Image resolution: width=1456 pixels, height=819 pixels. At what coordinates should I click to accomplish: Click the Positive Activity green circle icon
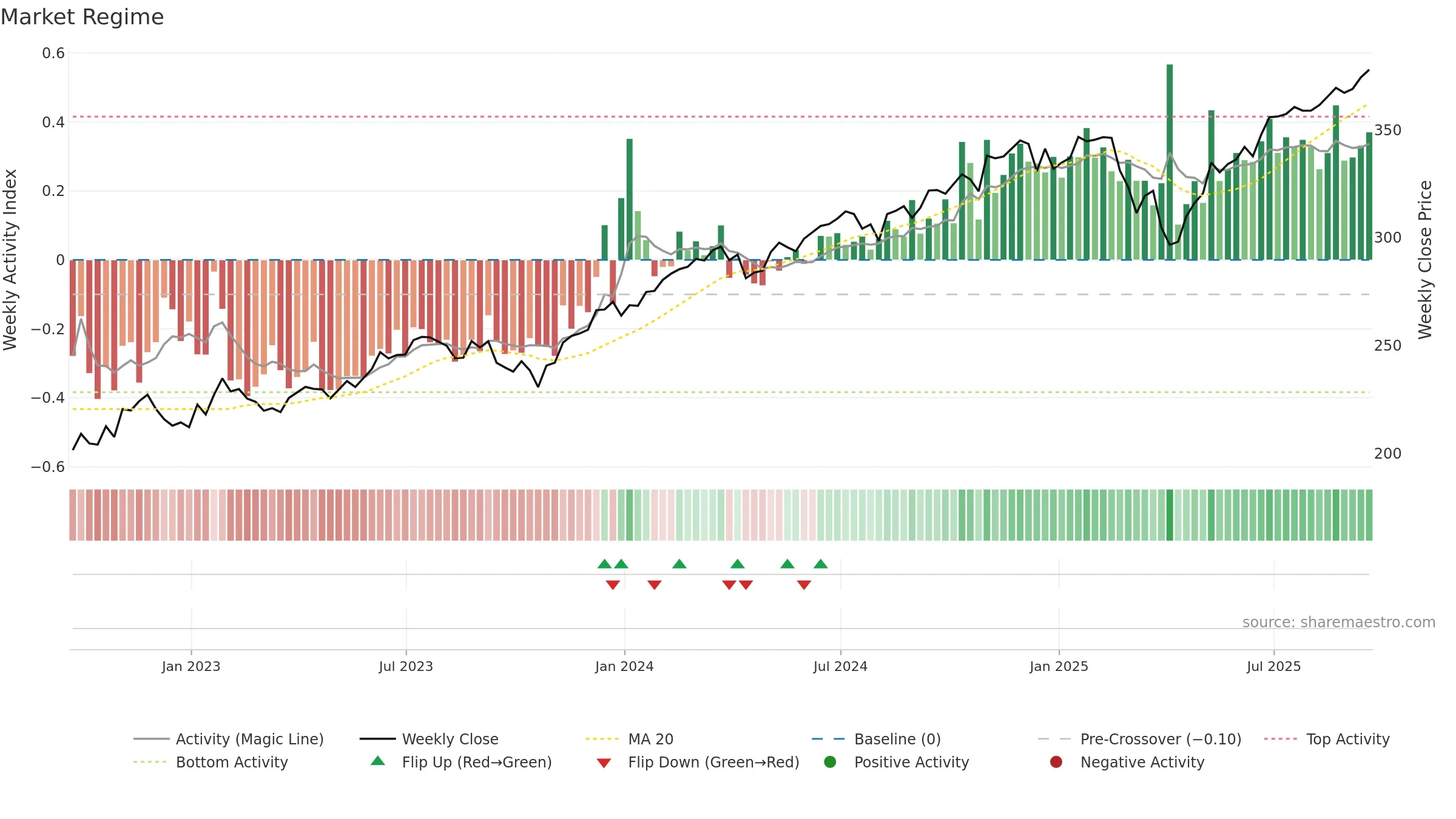click(830, 762)
